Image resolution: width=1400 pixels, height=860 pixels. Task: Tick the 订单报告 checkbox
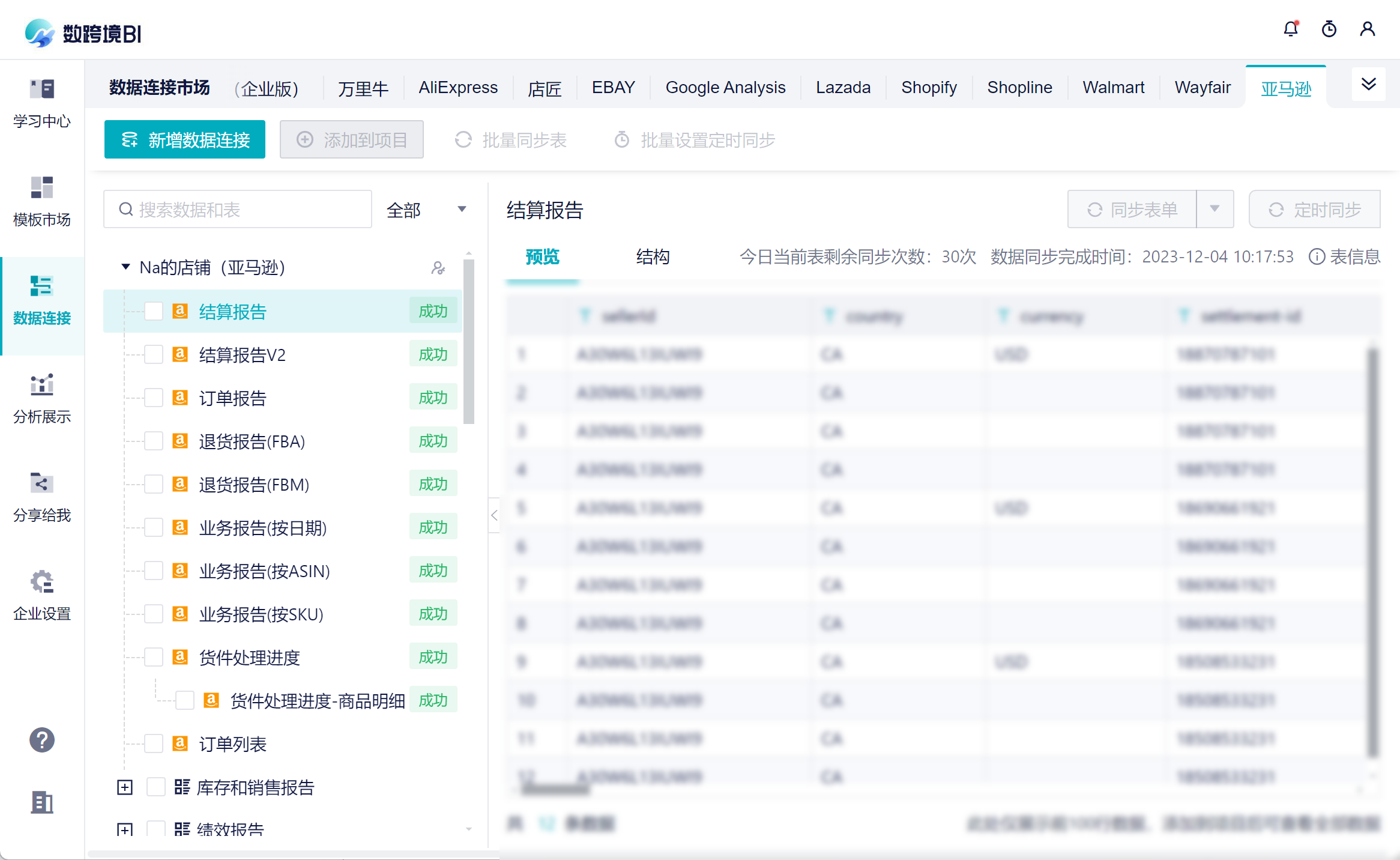point(154,398)
